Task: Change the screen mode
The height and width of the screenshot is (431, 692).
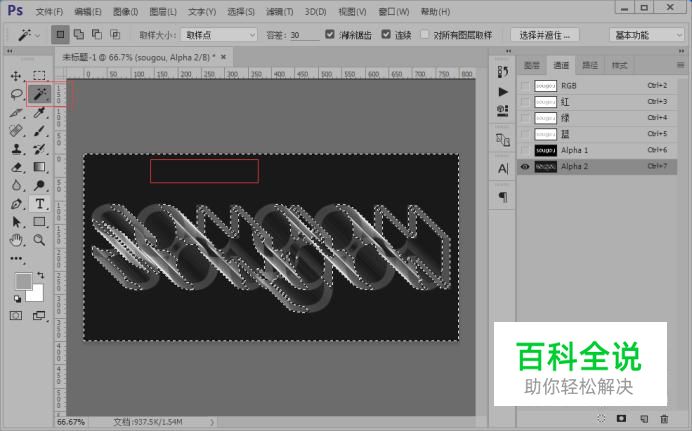Action: pos(39,315)
